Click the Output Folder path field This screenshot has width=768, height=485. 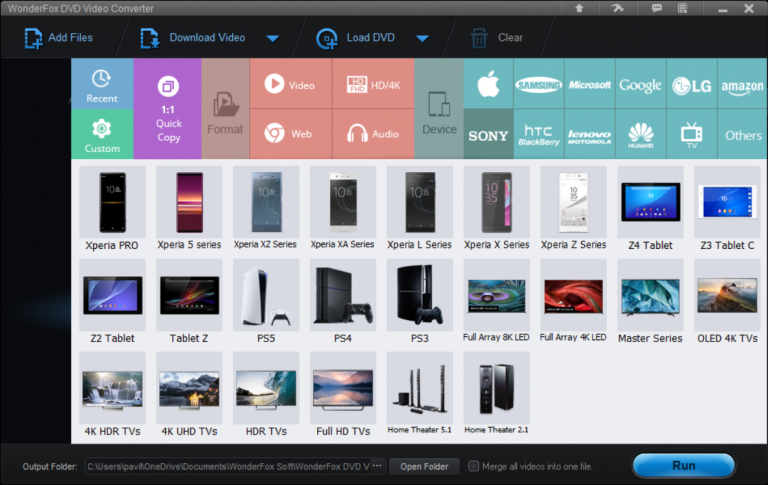coord(228,466)
